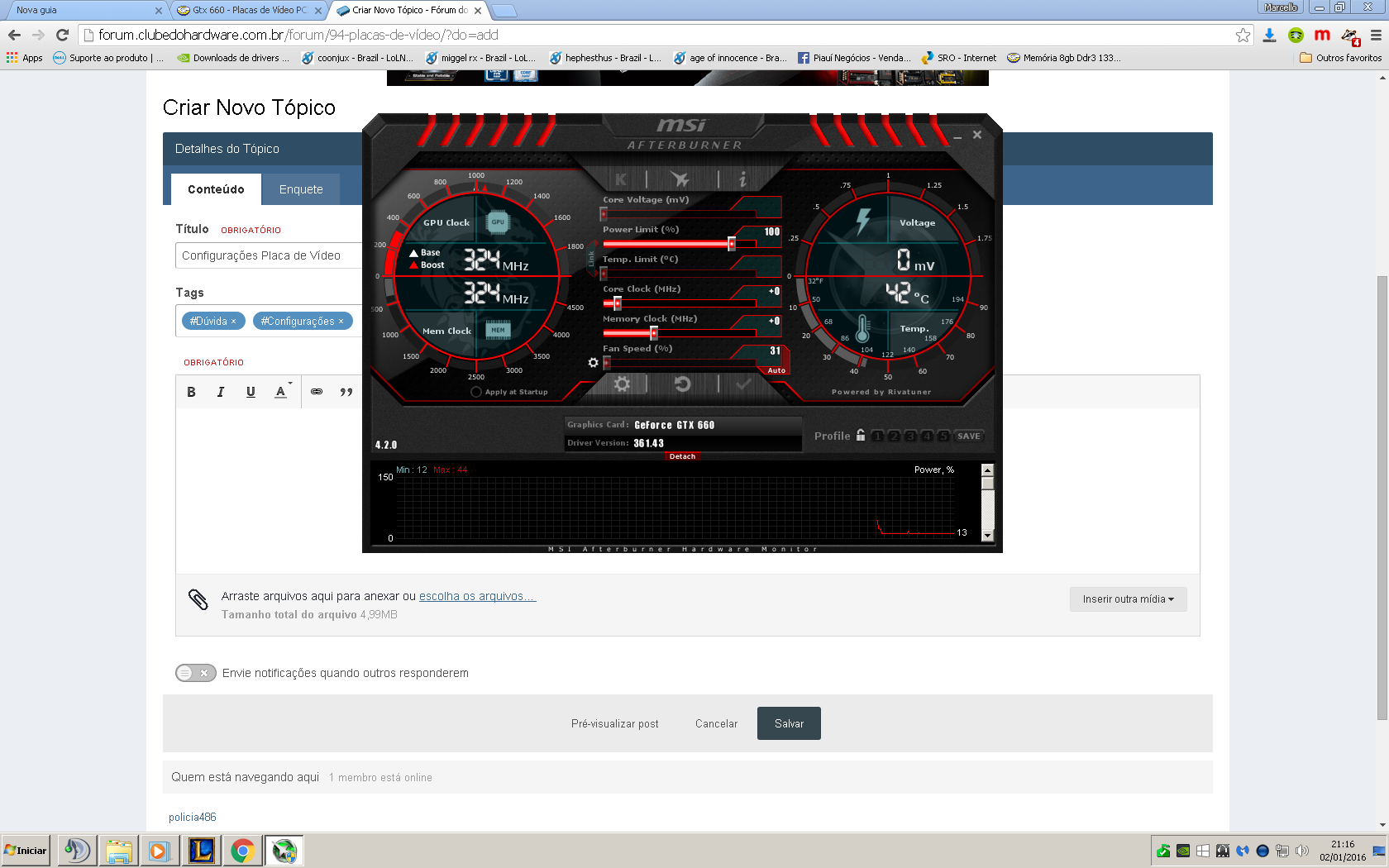Toggle underline formatting in the editor
This screenshot has height=868, width=1389.
tap(251, 392)
